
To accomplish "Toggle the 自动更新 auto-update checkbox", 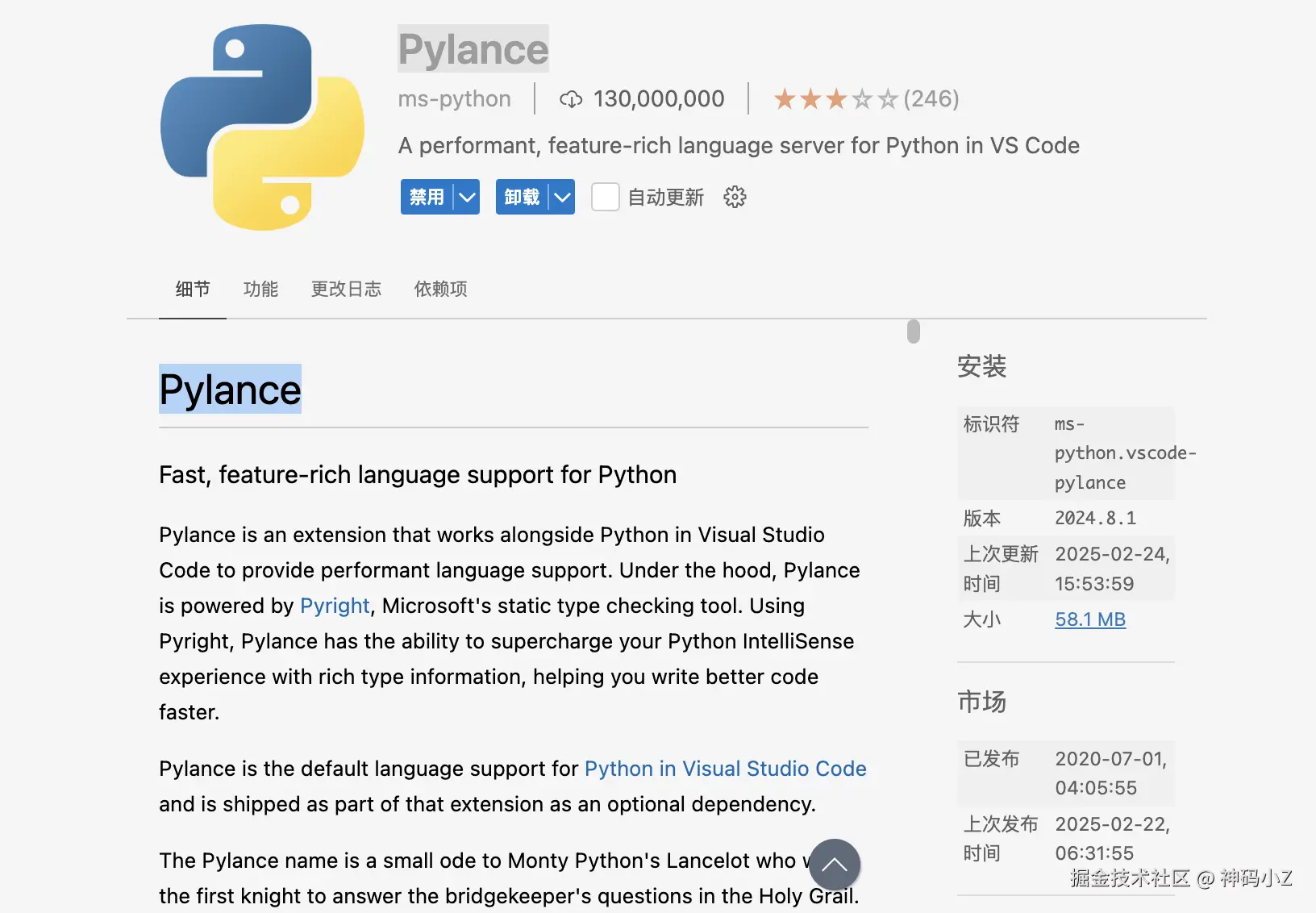I will tap(605, 197).
